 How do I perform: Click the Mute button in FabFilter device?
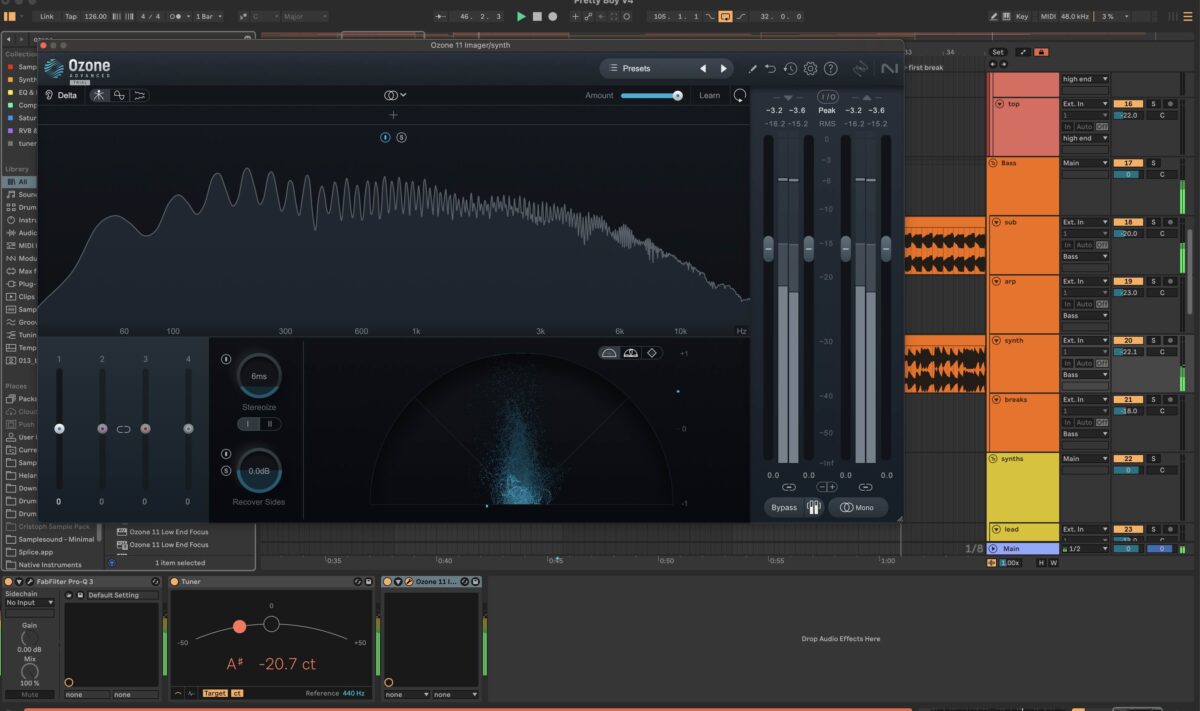[x=30, y=694]
